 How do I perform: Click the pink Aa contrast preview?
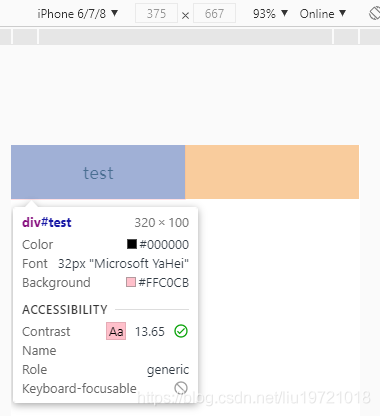(x=116, y=331)
